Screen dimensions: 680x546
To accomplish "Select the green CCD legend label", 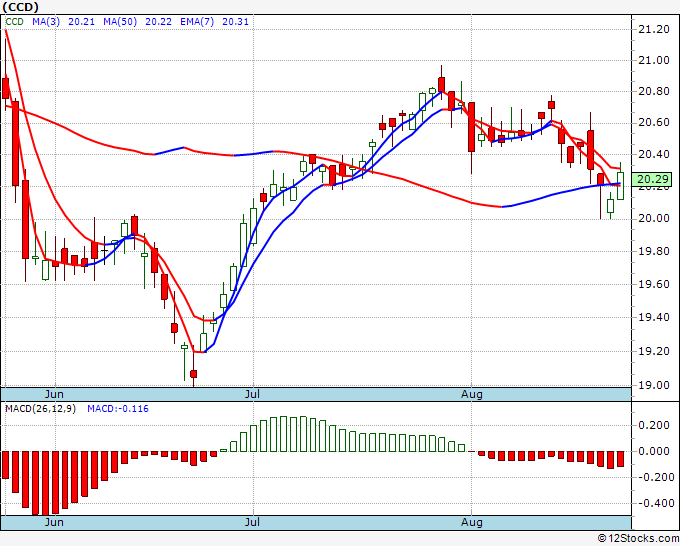I will (15, 22).
